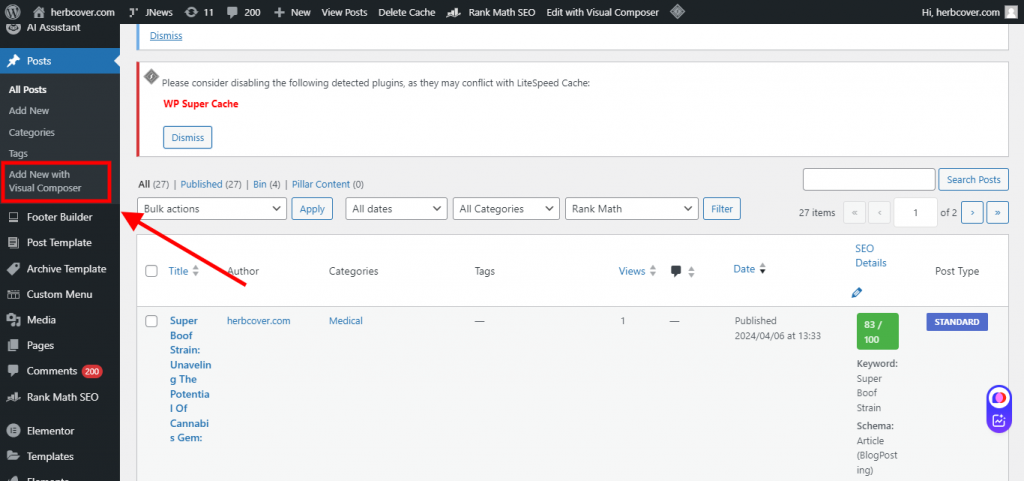Open the All Categories dropdown
1024x481 pixels.
pos(506,209)
